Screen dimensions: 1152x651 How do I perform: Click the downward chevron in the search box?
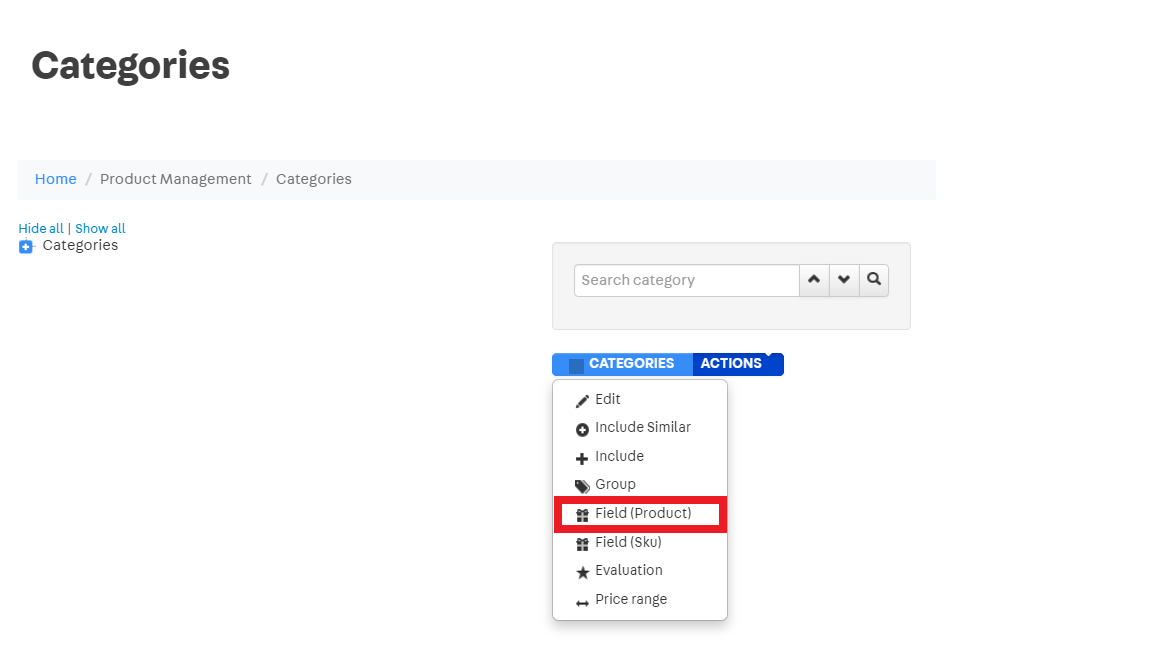tap(844, 280)
